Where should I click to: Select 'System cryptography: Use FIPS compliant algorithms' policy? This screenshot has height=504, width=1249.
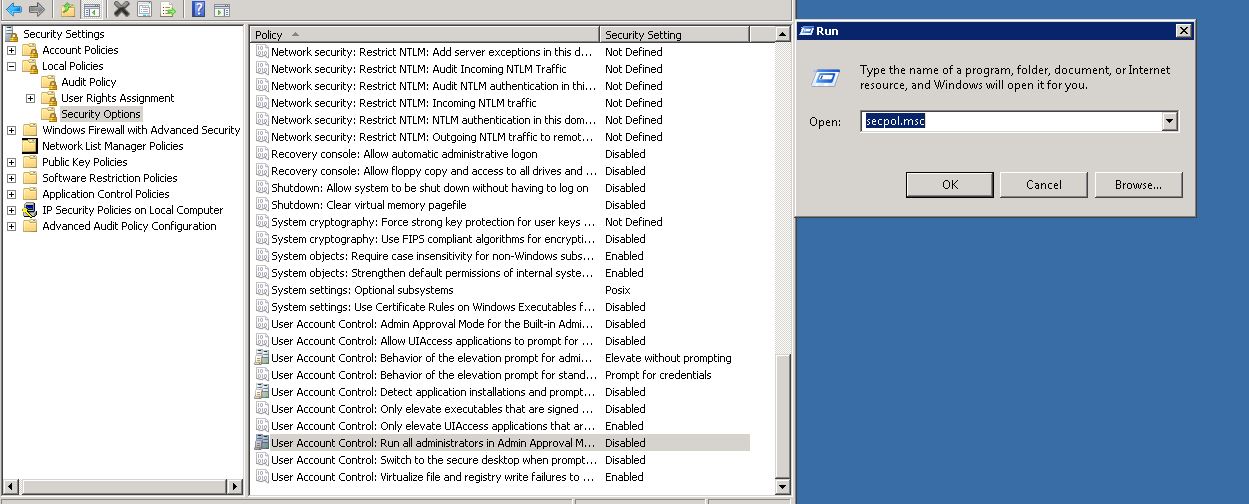click(434, 239)
